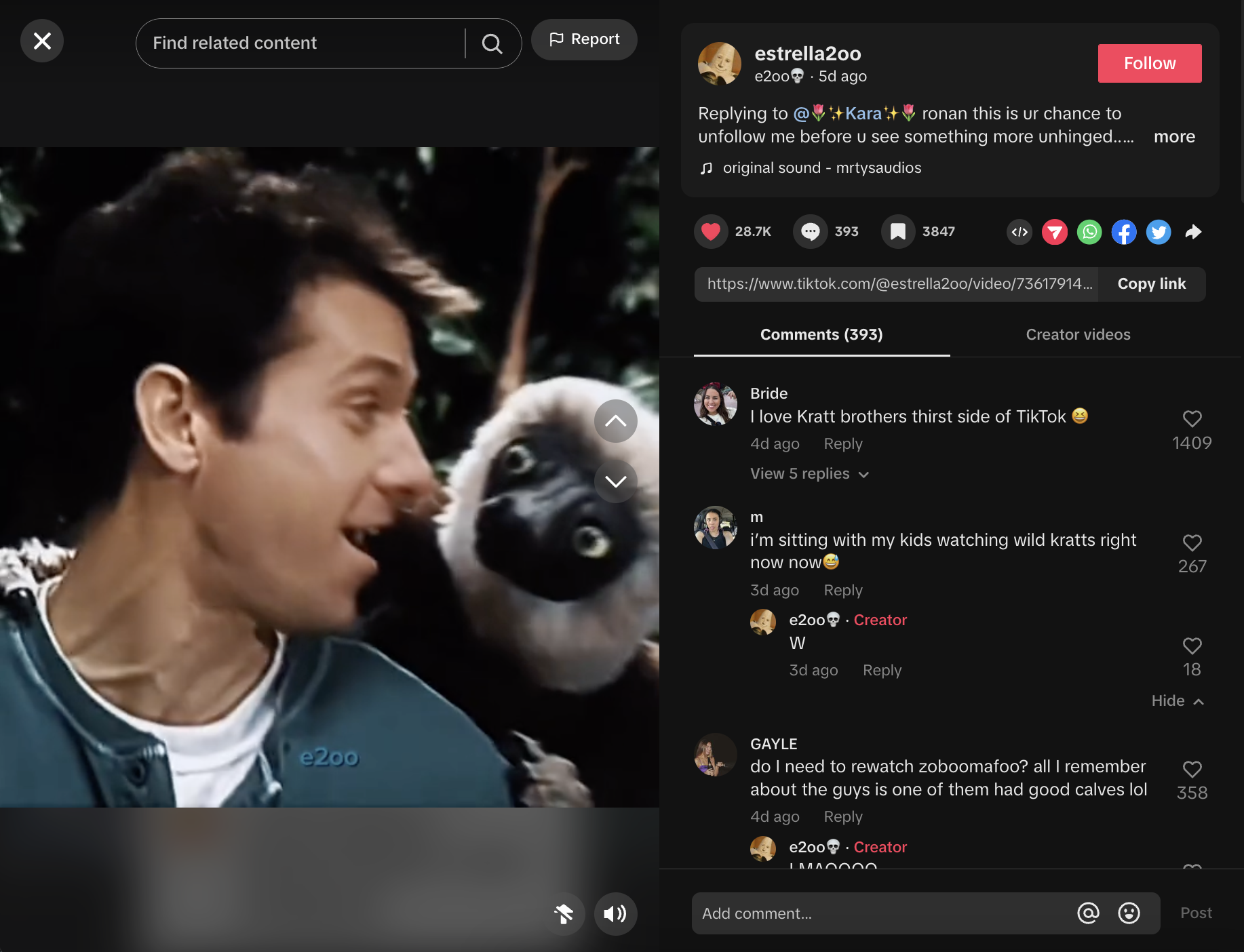Like Bride's comment
The width and height of the screenshot is (1244, 952).
coord(1192,419)
